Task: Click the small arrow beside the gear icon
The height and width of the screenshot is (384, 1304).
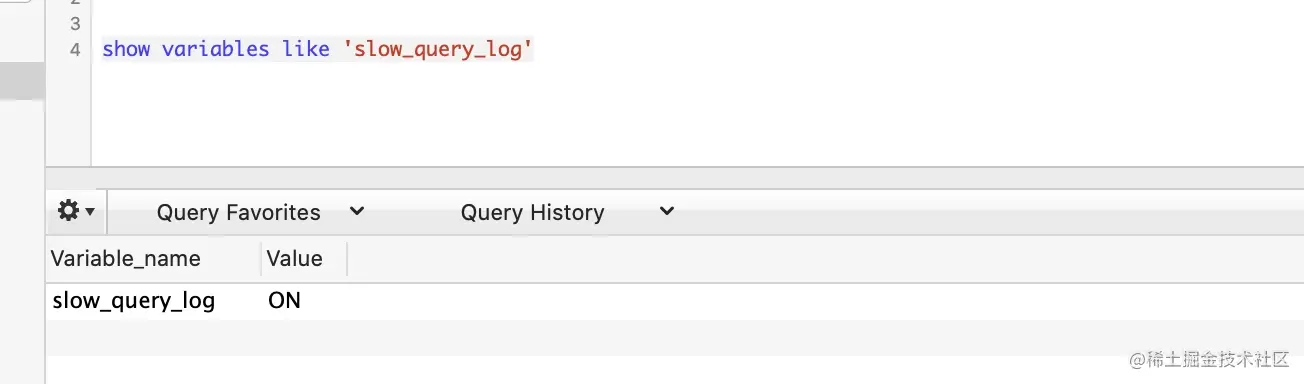Action: pyautogui.click(x=90, y=212)
